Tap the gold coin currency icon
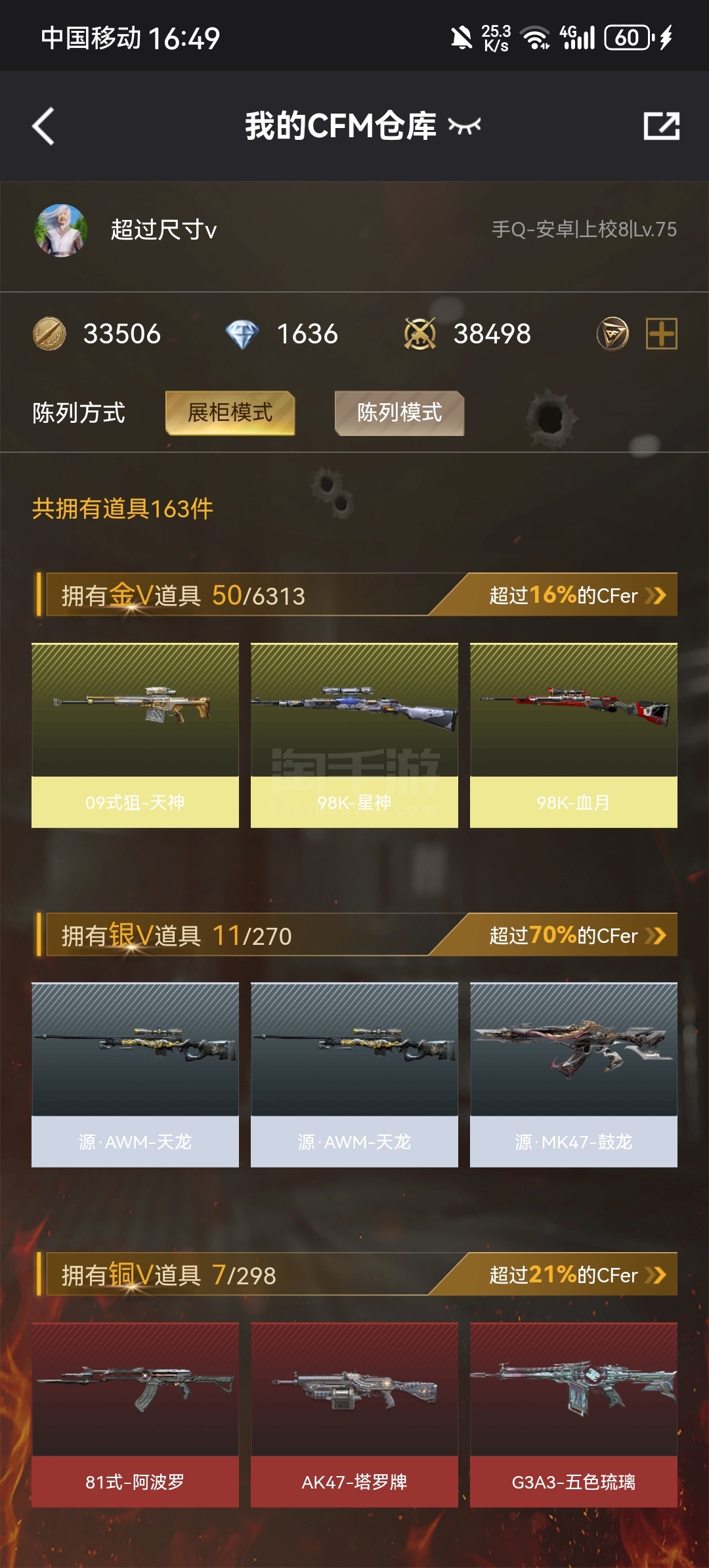This screenshot has width=709, height=1568. (x=49, y=334)
